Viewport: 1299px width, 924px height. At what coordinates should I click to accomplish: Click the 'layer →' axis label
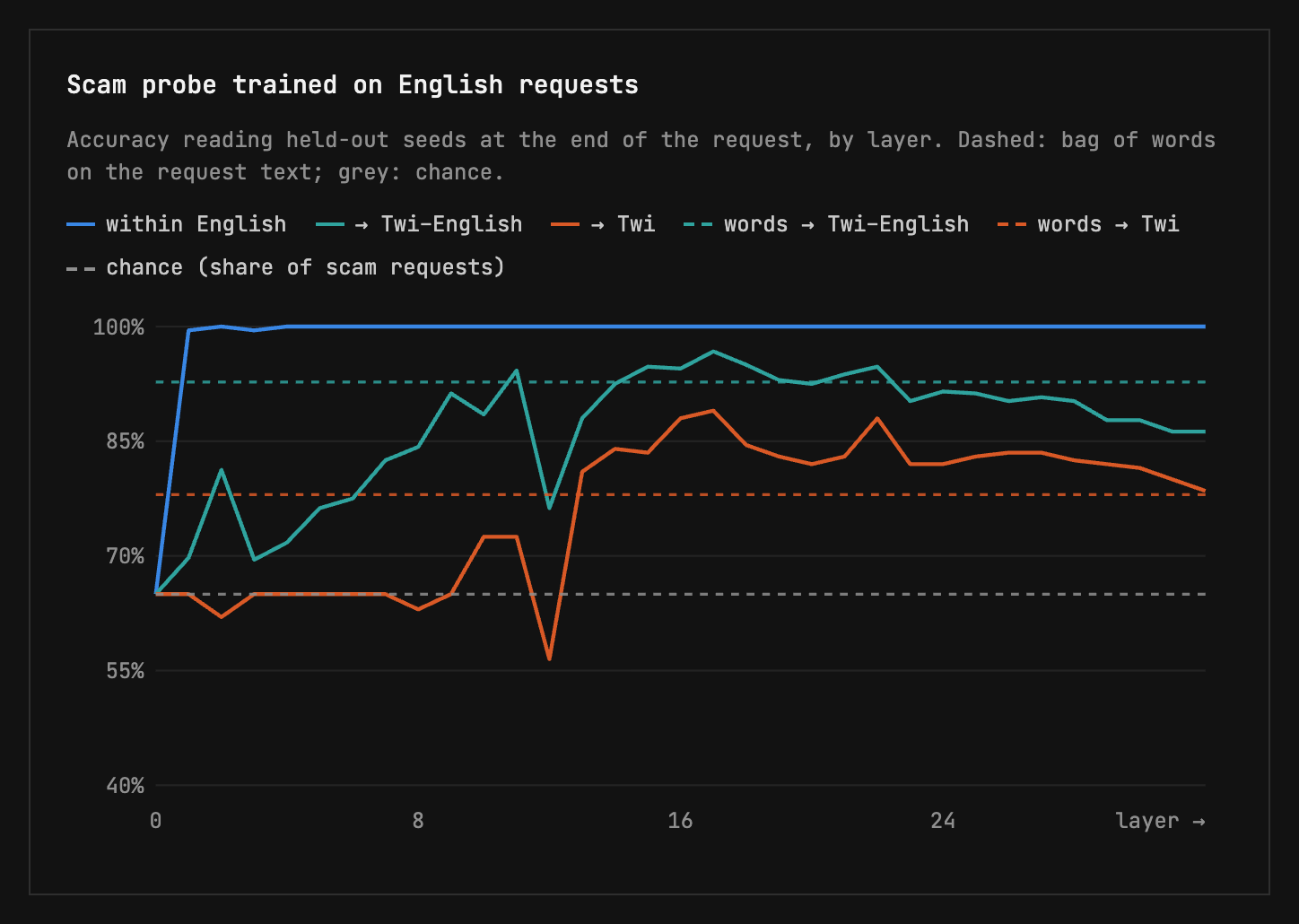pyautogui.click(x=1160, y=821)
